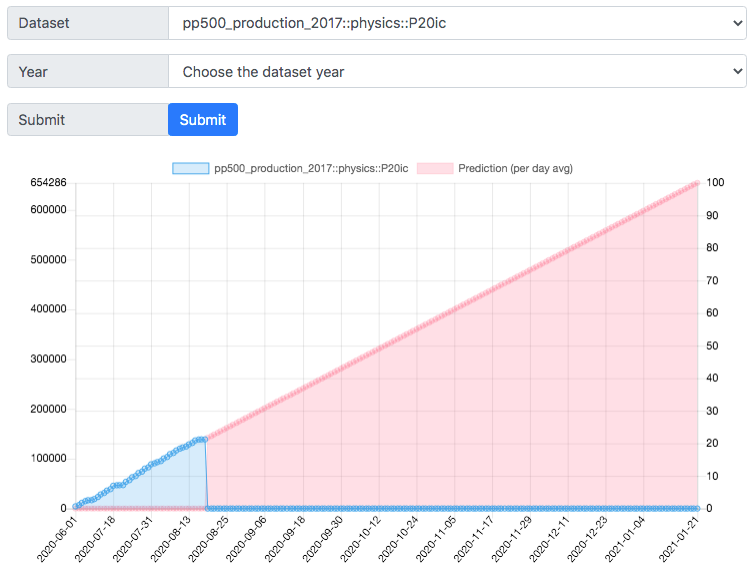Click right axis value 80

coord(712,247)
